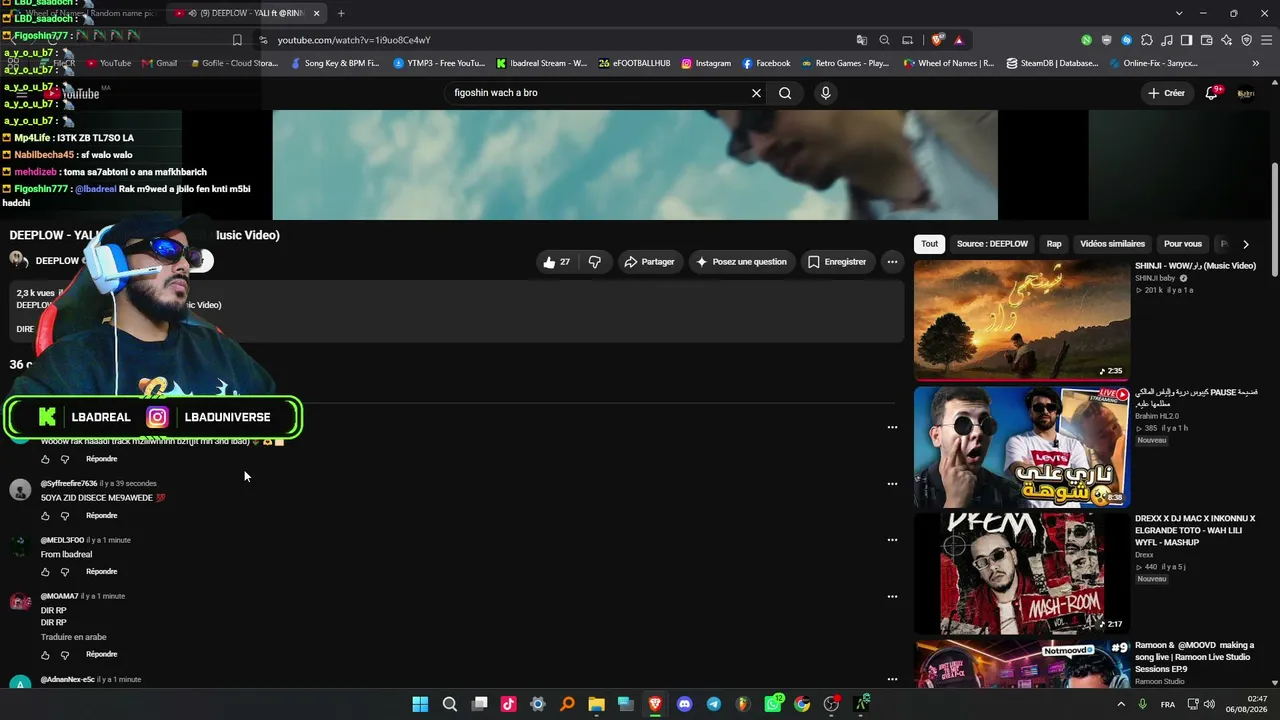Open WhatsApp from the taskbar
1280x720 pixels.
(x=773, y=704)
